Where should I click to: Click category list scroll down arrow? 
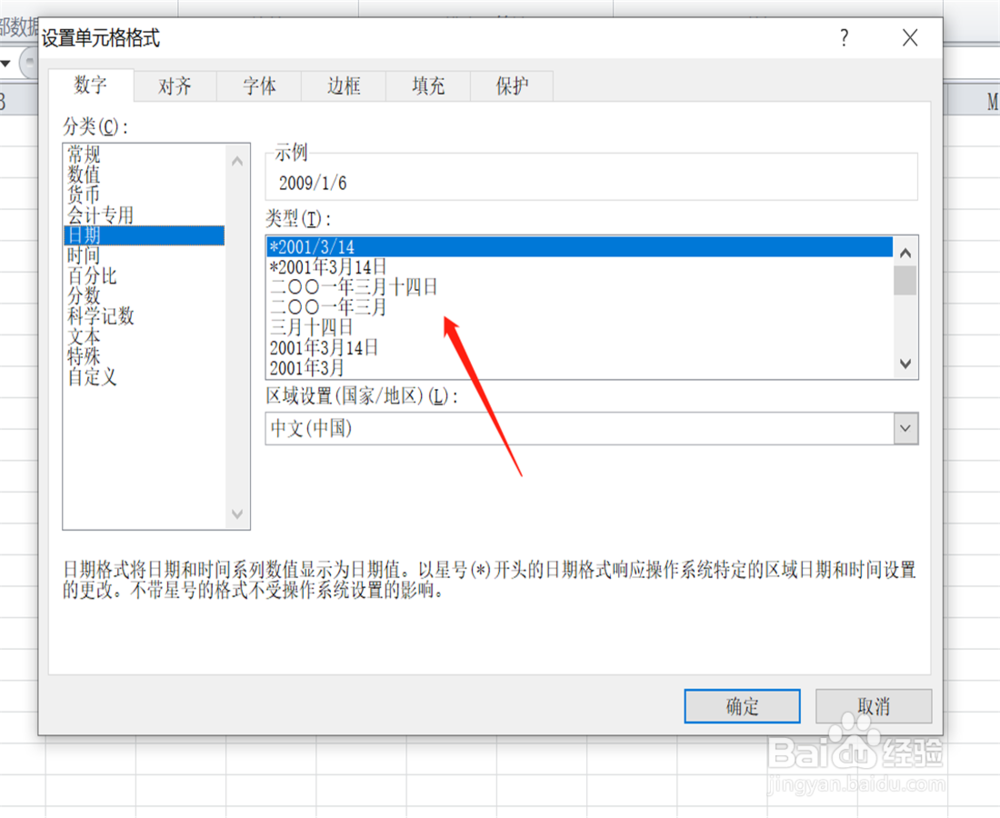click(x=237, y=514)
